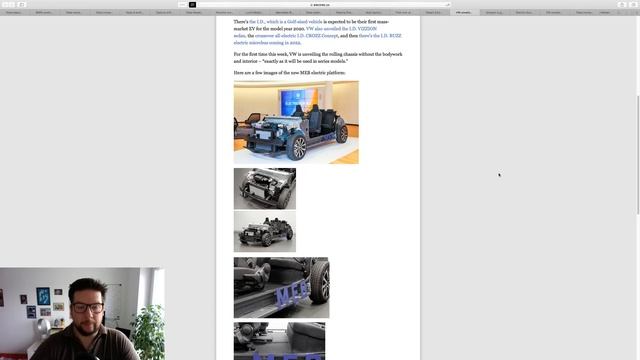Go back with Safari's back arrow

5,4
